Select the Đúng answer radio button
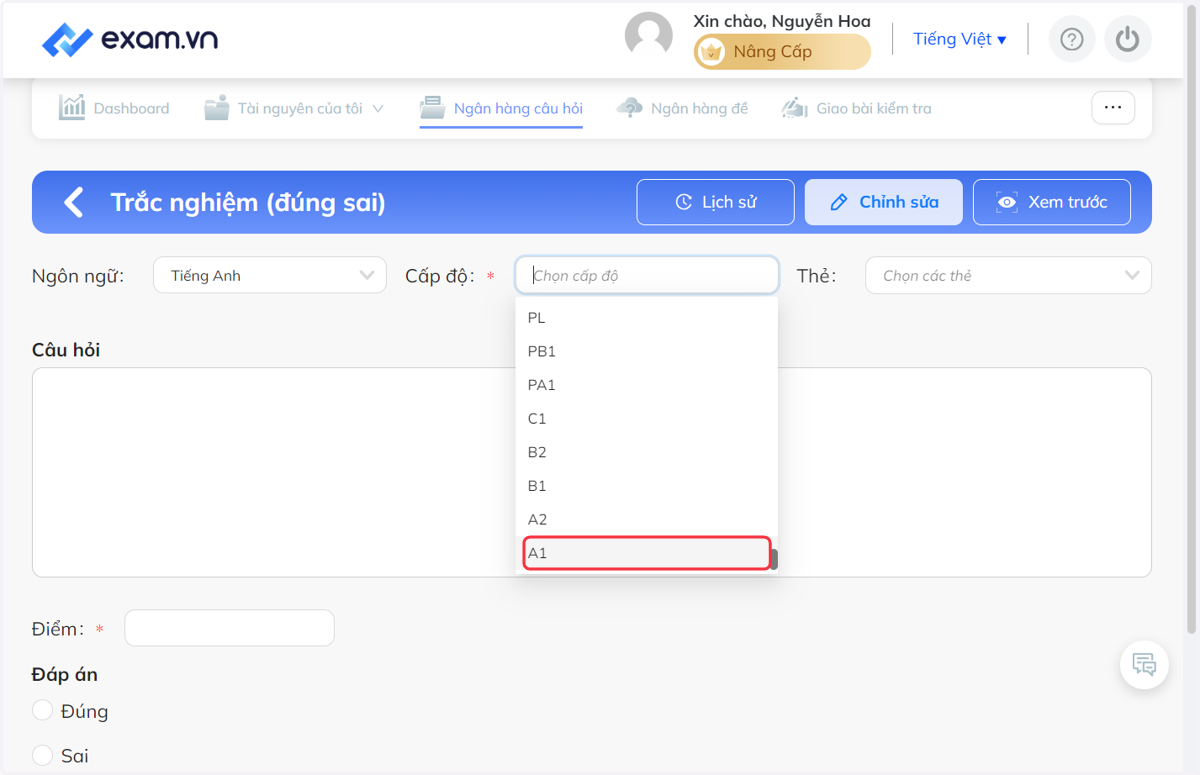Screen dimensions: 1200x775 click(42, 710)
